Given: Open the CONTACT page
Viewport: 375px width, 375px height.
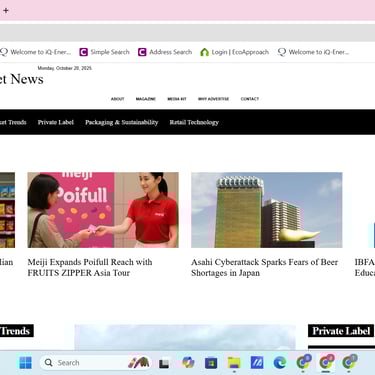Looking at the screenshot, I should (250, 99).
